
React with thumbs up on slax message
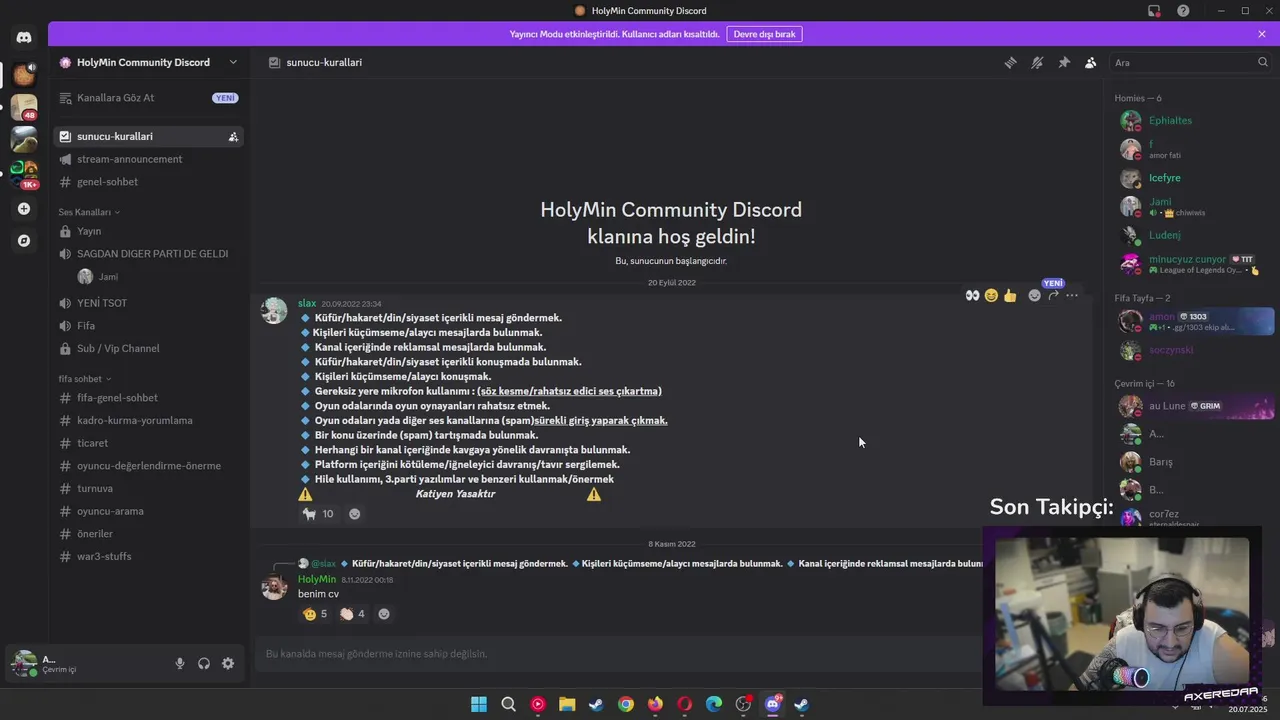point(1010,295)
